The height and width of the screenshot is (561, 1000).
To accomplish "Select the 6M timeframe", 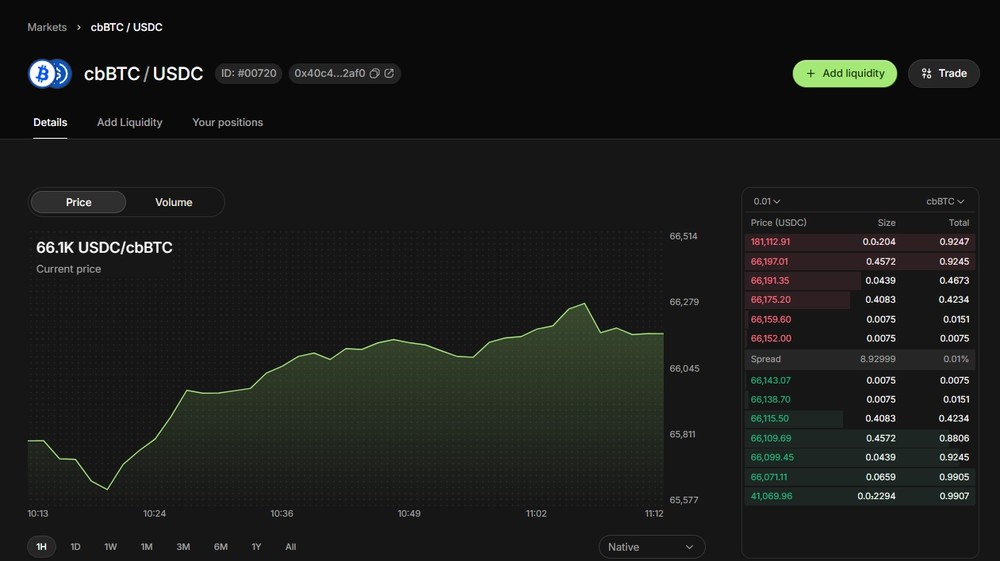I will click(221, 546).
